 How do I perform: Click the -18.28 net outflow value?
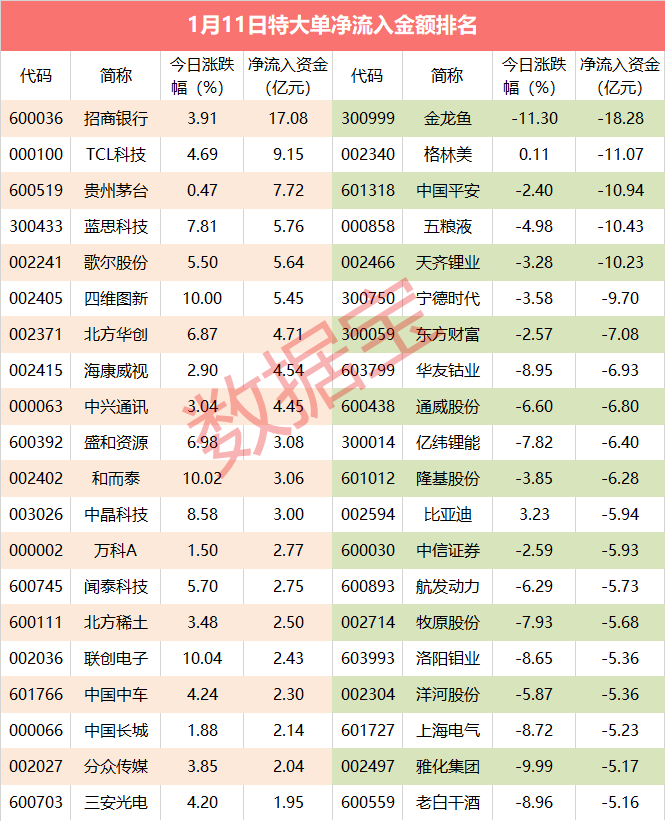621,119
